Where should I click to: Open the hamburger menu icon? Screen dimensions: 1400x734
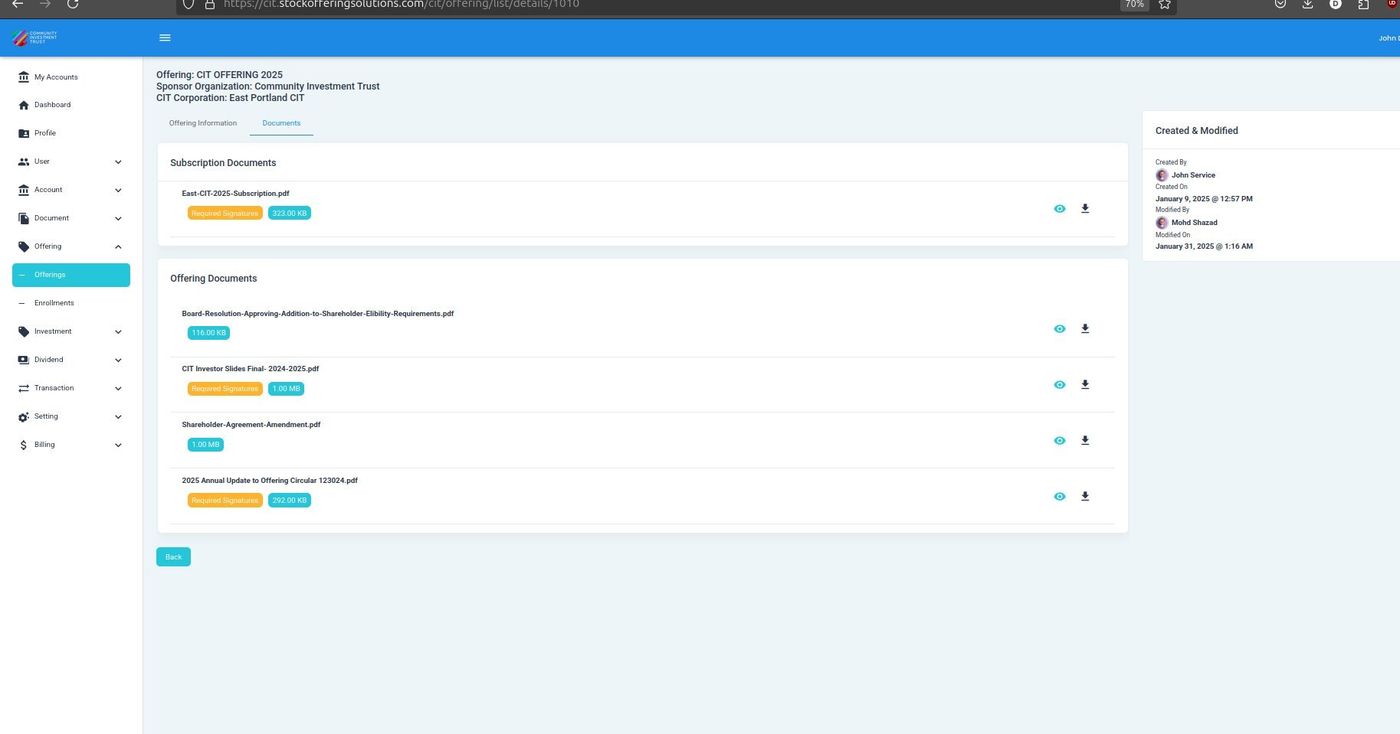165,38
